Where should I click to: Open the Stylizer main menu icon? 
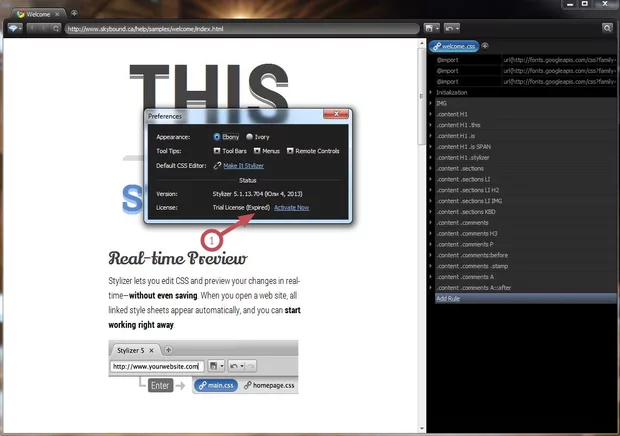point(15,28)
